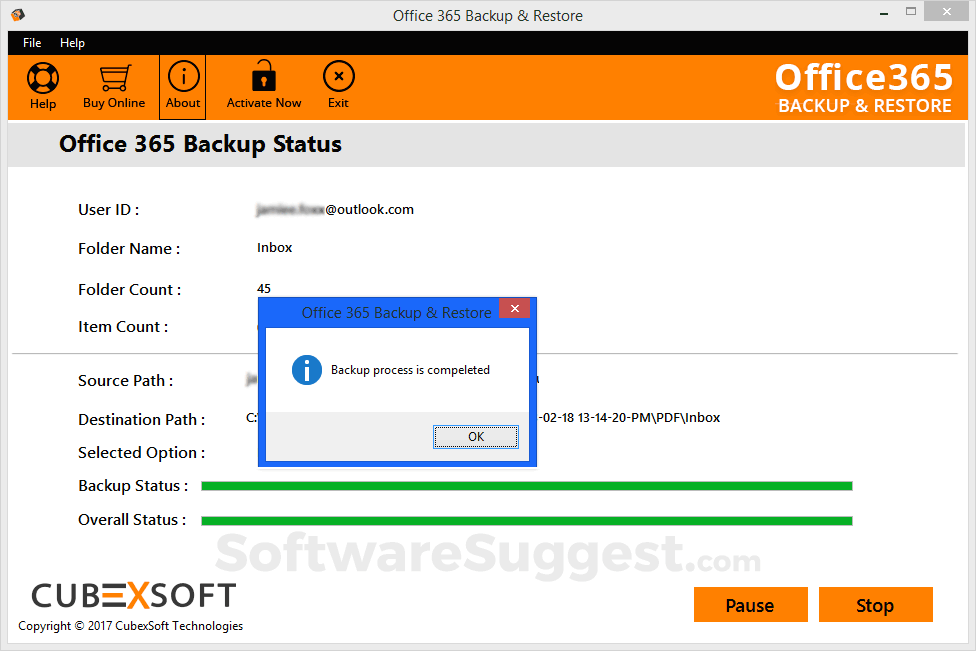Close the Backup & Restore dialog
The width and height of the screenshot is (976, 651).
514,309
